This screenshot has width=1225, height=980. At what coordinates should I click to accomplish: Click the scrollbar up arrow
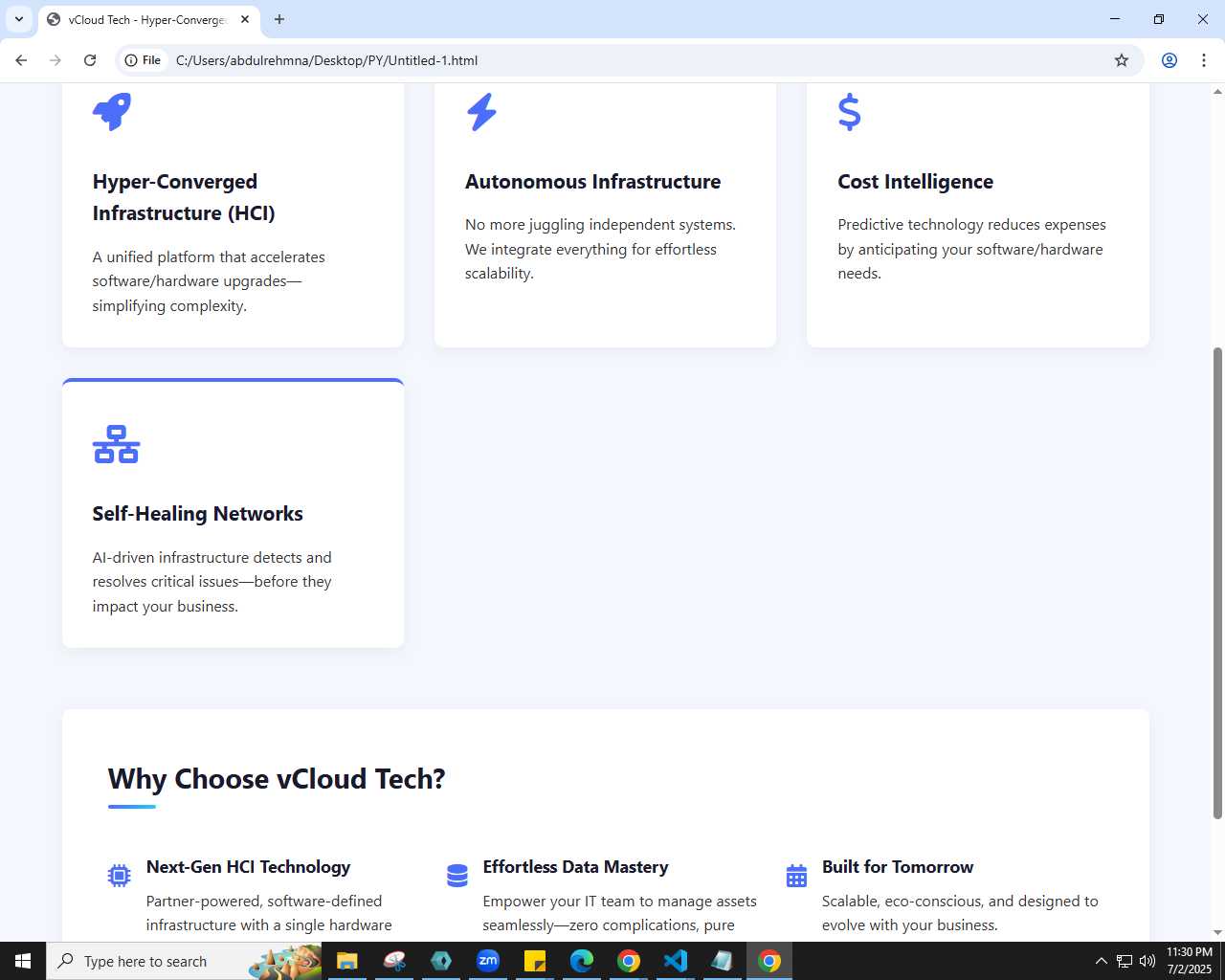coord(1217,92)
